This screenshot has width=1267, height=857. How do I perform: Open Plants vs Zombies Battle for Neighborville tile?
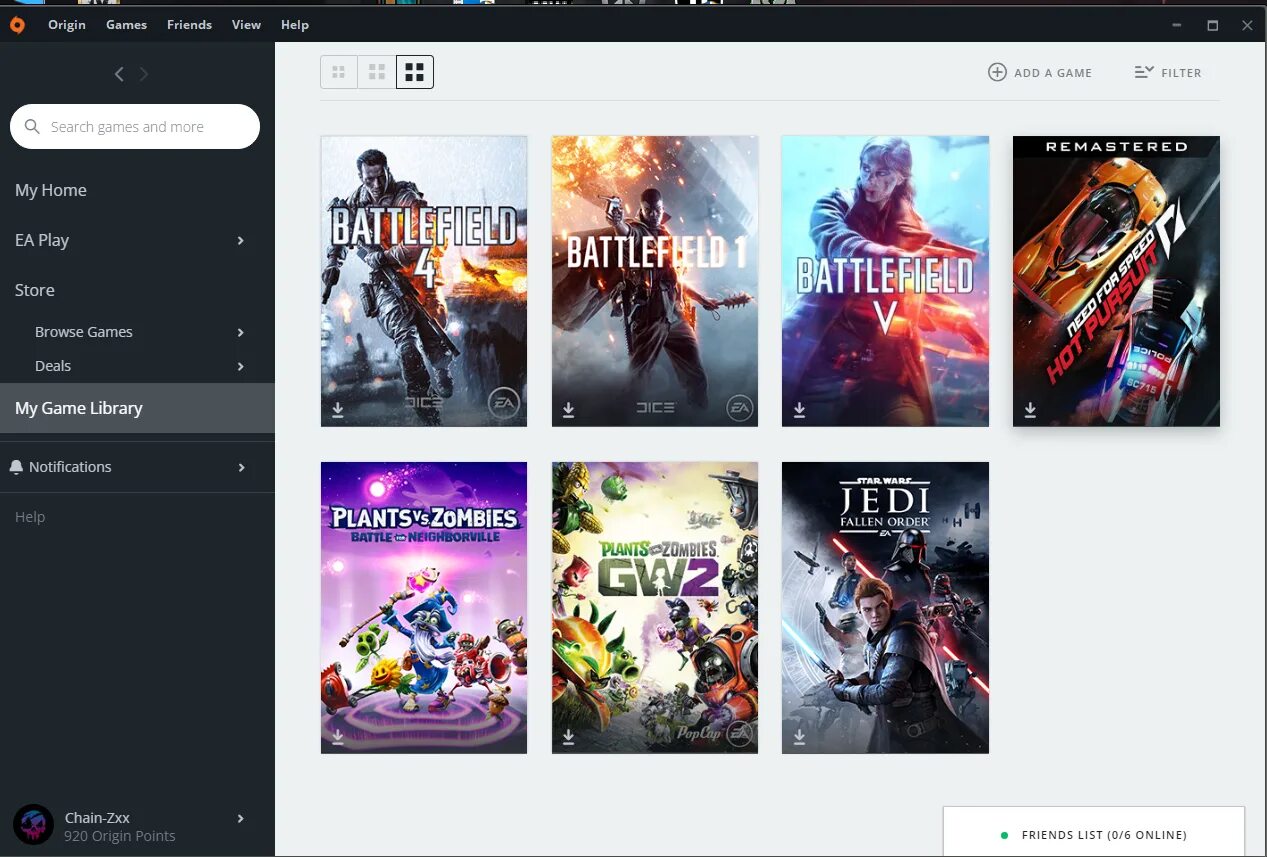click(x=424, y=608)
